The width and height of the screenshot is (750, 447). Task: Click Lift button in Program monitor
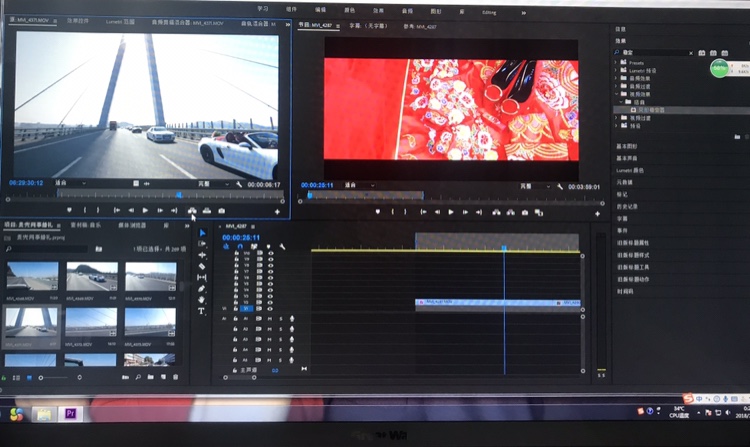496,212
